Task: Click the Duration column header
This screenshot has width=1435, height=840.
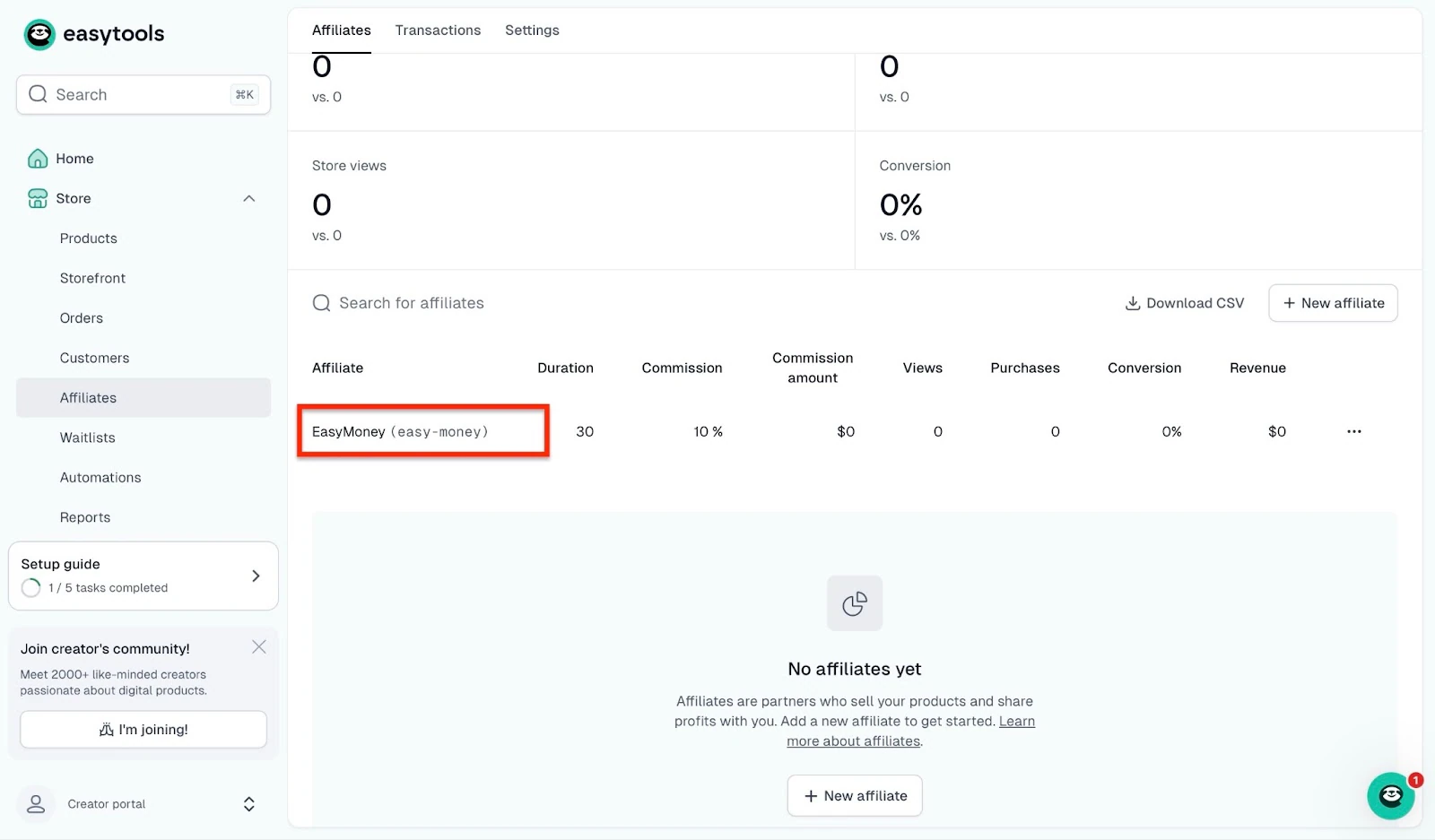Action: click(565, 368)
